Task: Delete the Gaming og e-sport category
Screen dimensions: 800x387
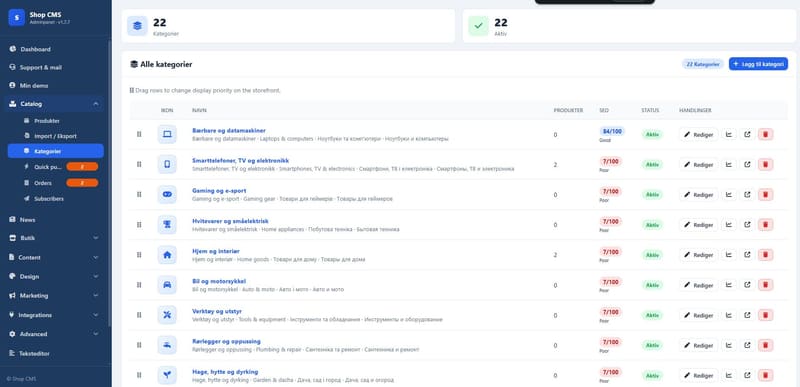Action: tap(765, 195)
